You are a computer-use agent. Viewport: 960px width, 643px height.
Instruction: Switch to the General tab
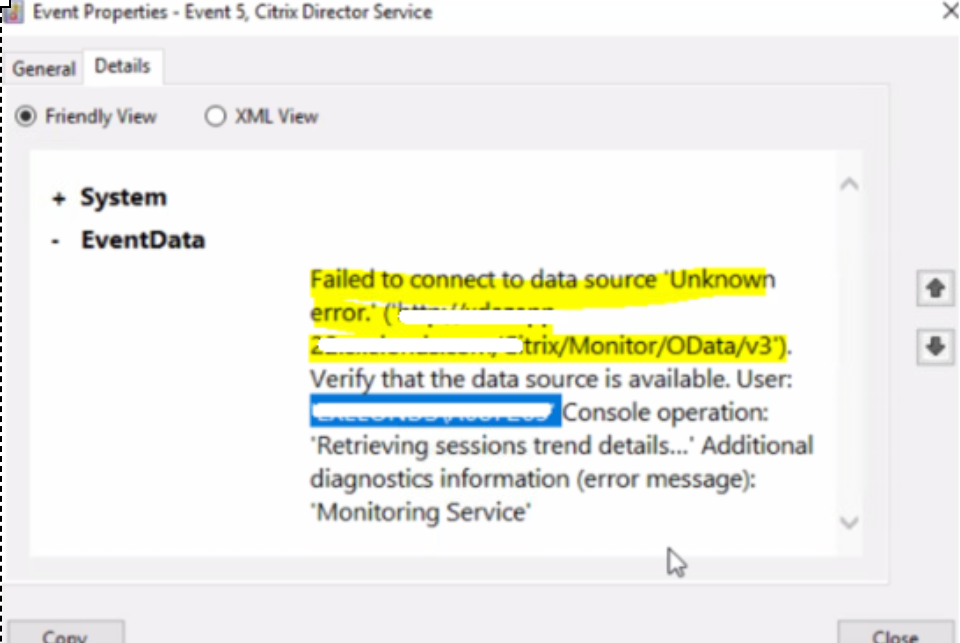[43, 69]
